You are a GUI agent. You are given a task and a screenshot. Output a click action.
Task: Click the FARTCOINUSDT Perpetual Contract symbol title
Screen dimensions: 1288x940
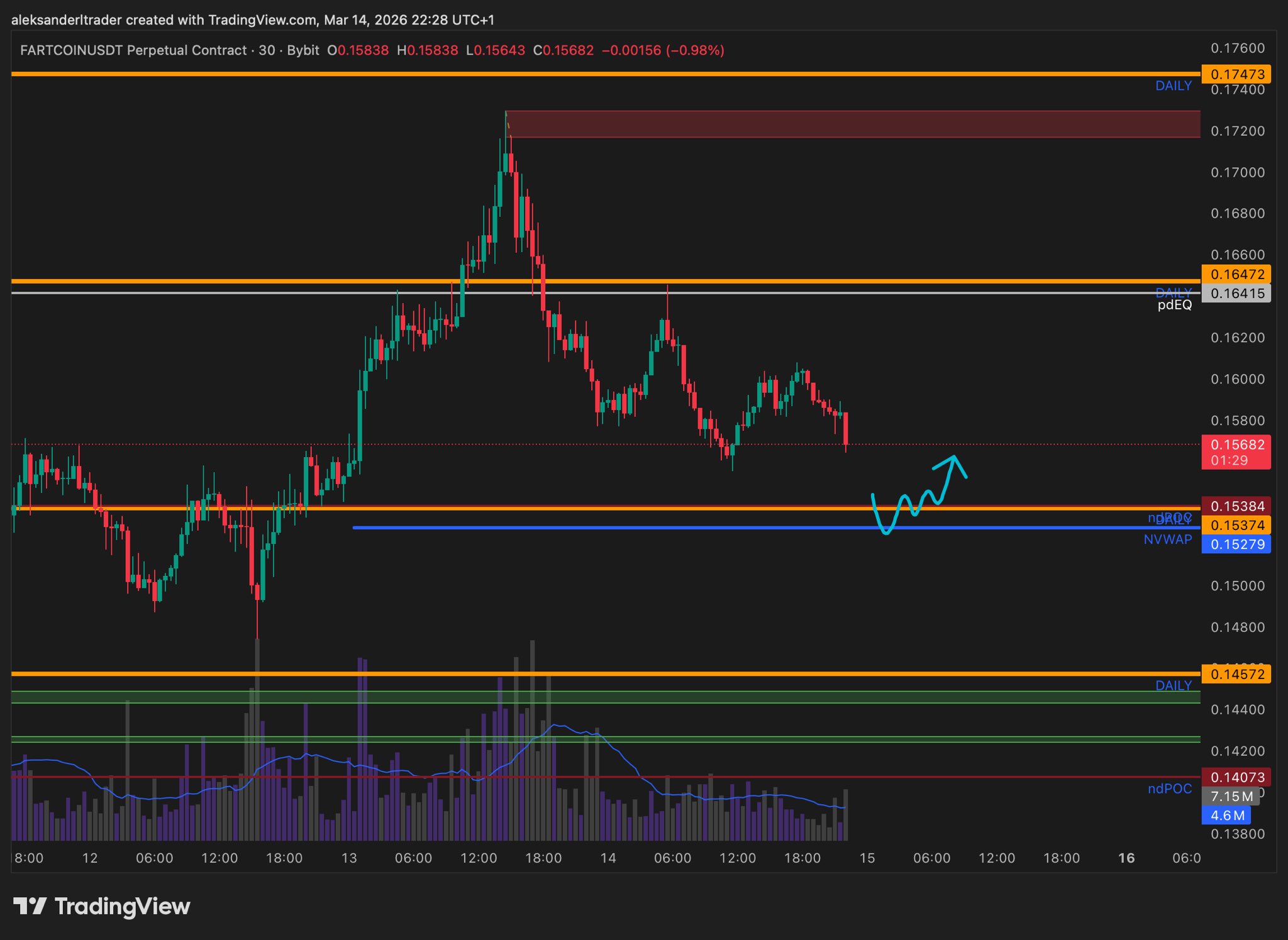click(133, 50)
